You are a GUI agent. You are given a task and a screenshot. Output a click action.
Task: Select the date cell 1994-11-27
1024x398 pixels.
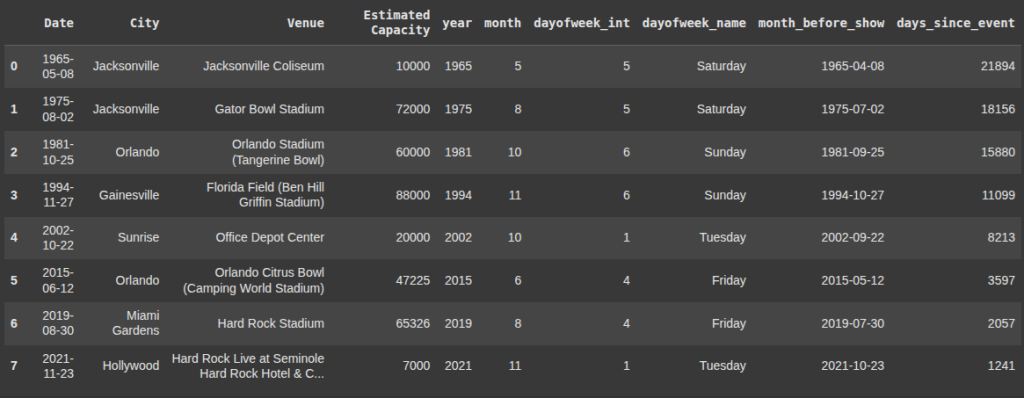coord(58,195)
